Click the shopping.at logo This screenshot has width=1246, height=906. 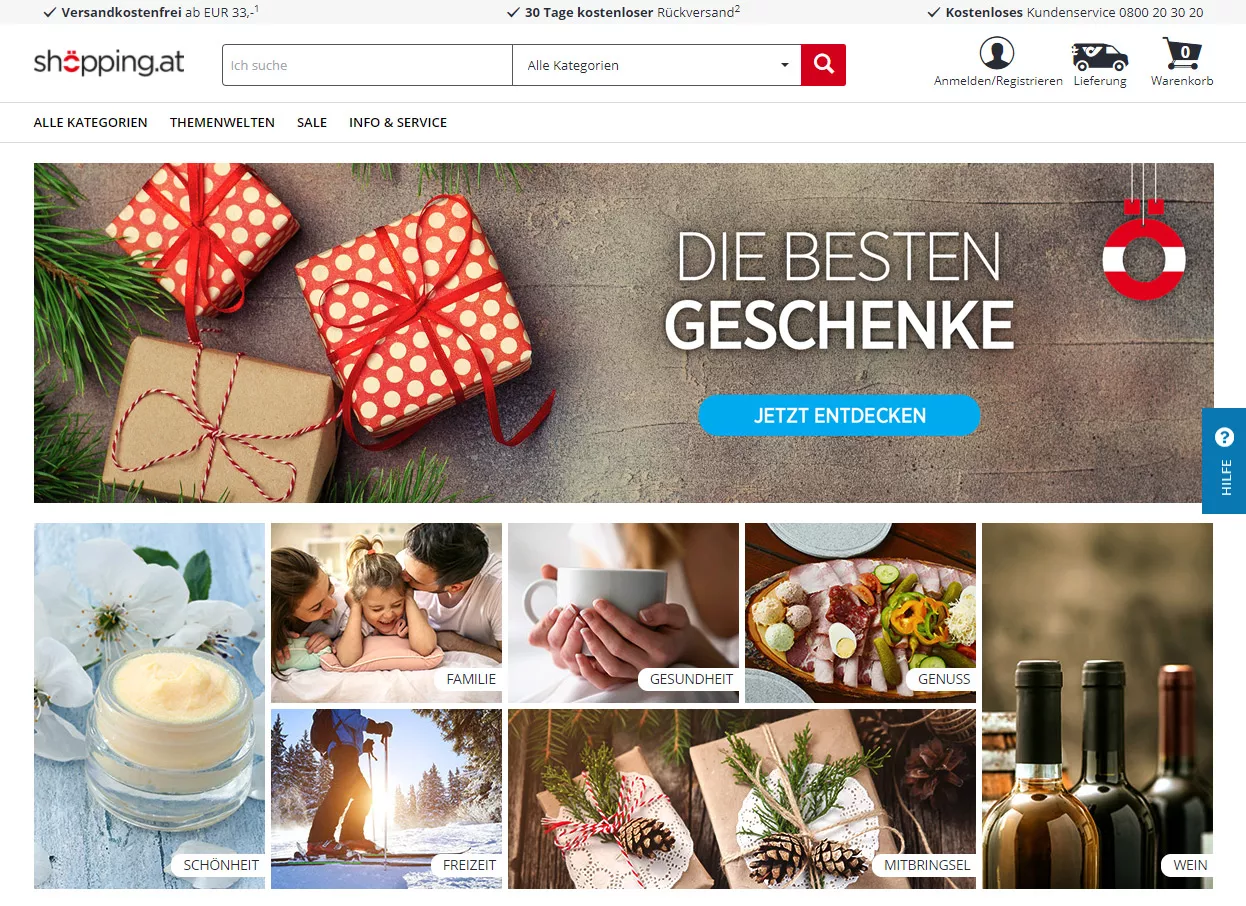109,62
